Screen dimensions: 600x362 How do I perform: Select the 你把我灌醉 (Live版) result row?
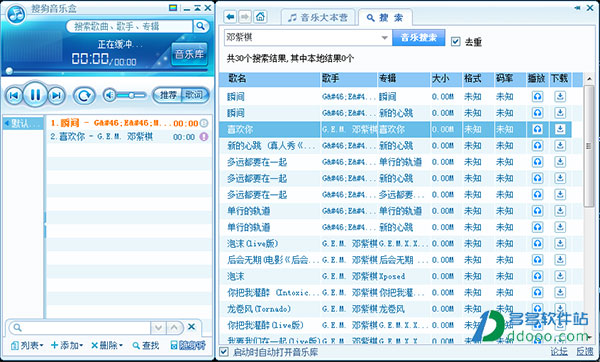396,325
